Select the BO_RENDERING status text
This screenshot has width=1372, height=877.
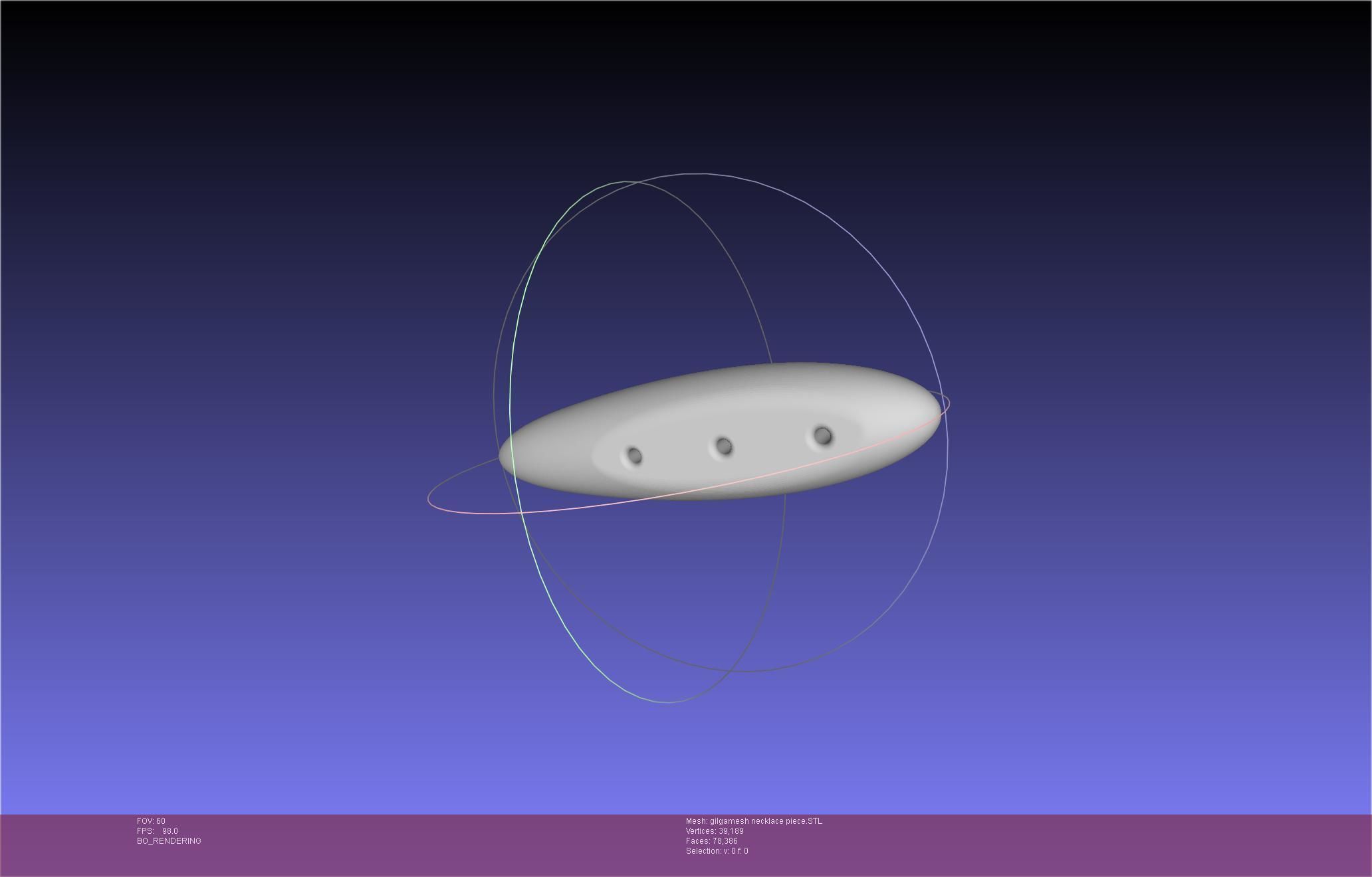169,841
